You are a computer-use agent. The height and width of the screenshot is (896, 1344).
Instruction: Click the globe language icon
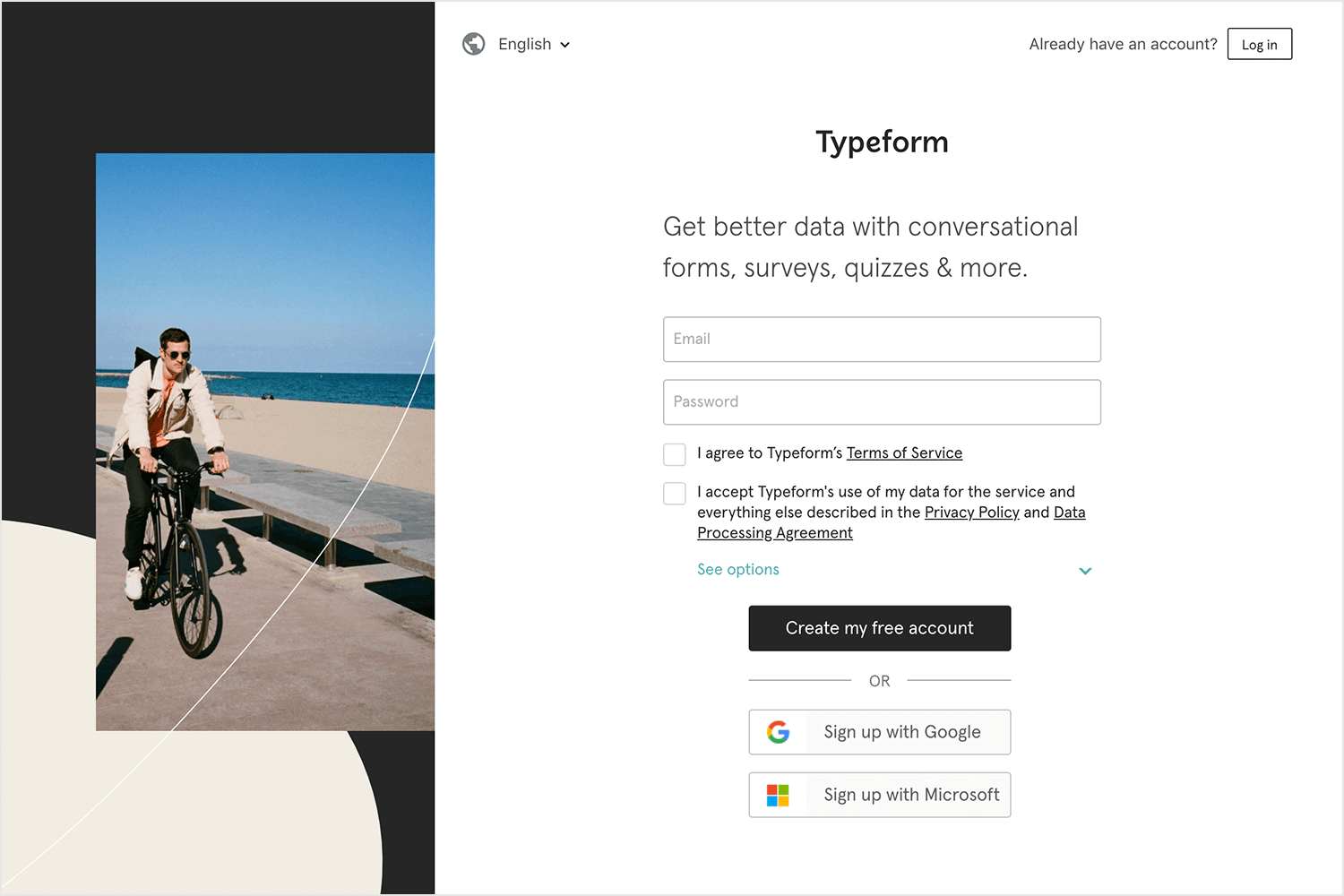474,44
